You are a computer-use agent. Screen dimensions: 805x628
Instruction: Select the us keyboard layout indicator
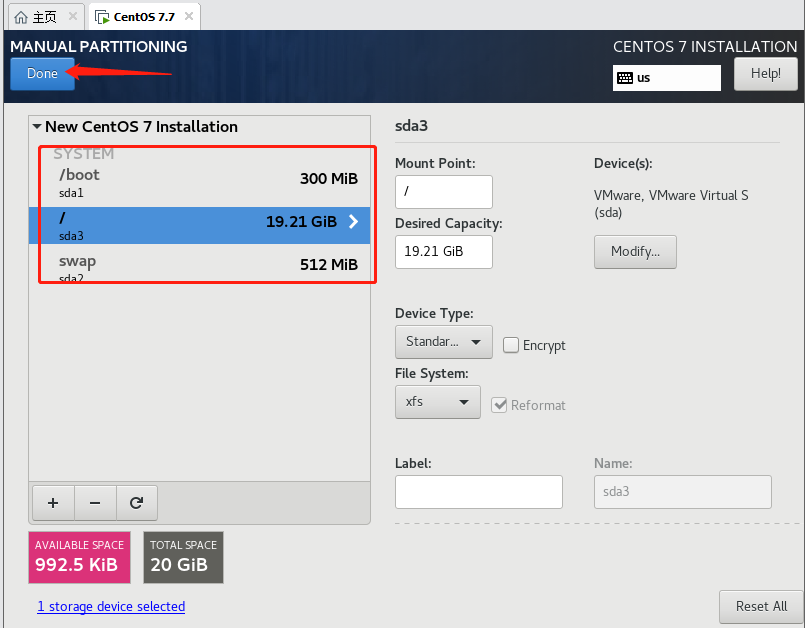(x=666, y=78)
